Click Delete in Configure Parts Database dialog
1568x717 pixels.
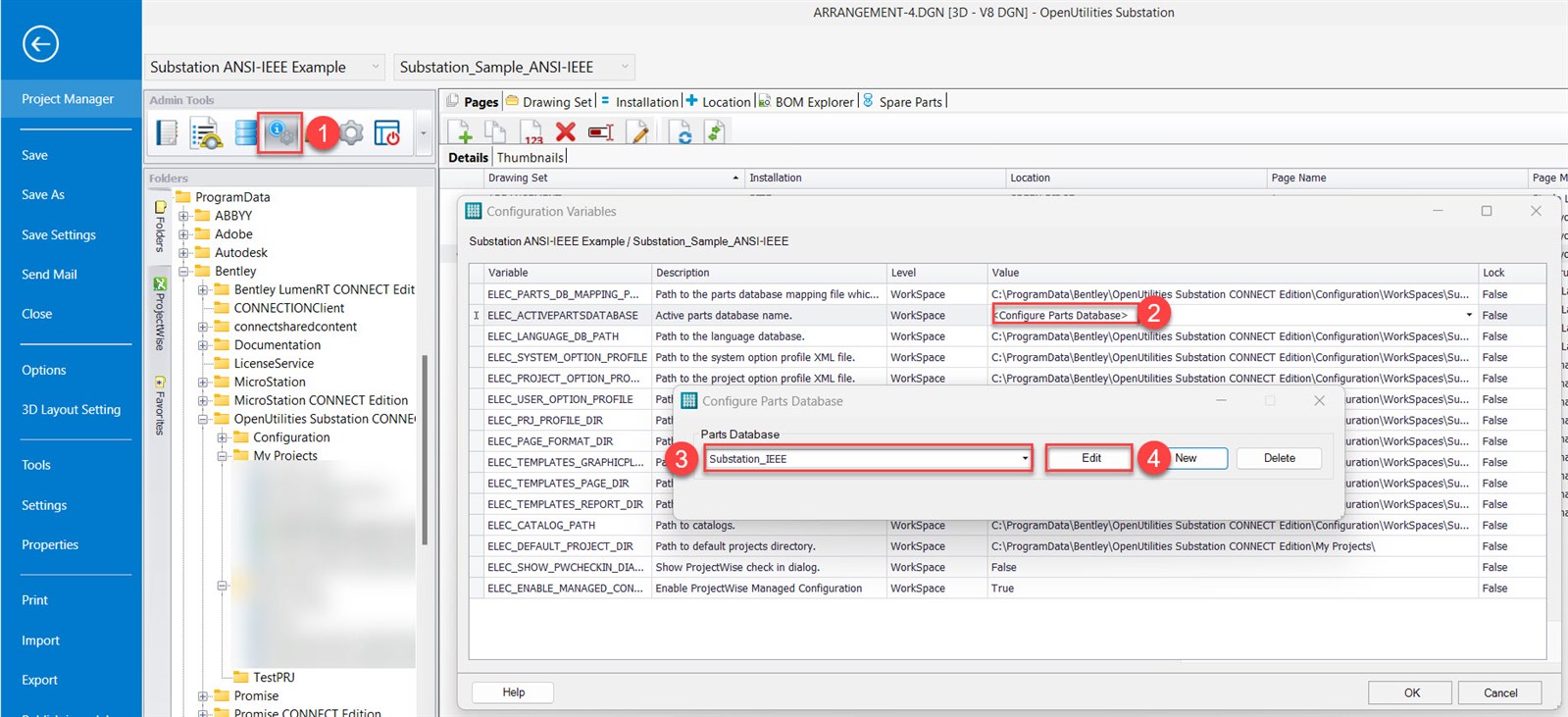point(1279,458)
